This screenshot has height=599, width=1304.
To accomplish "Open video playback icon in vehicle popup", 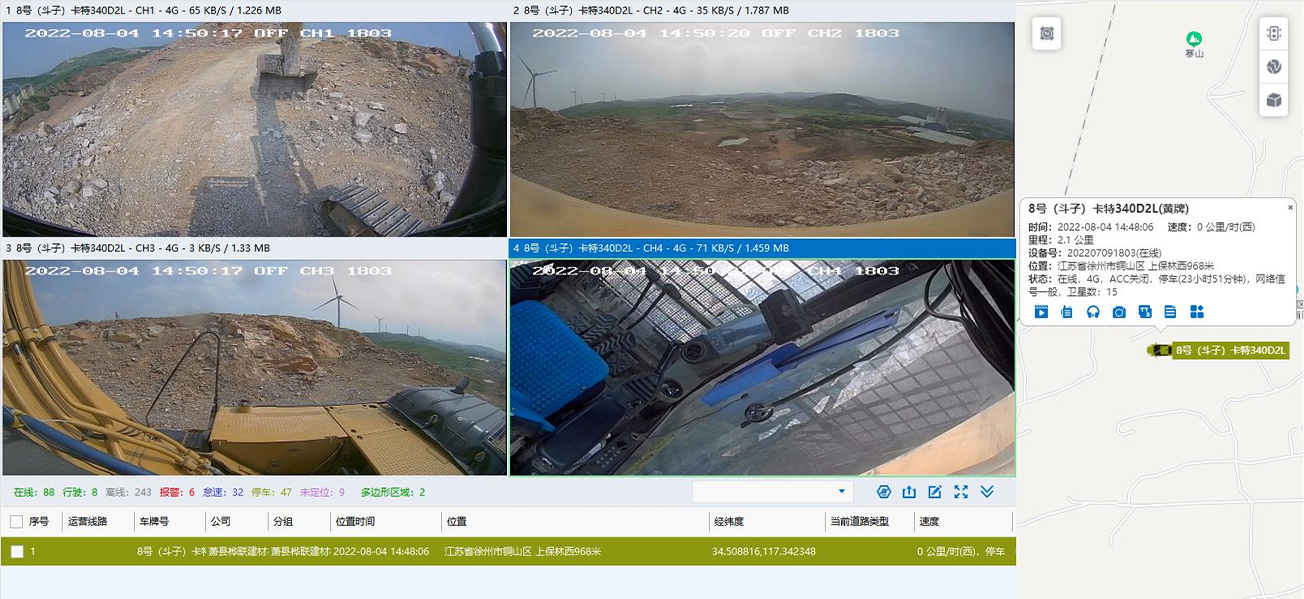I will pos(1041,313).
